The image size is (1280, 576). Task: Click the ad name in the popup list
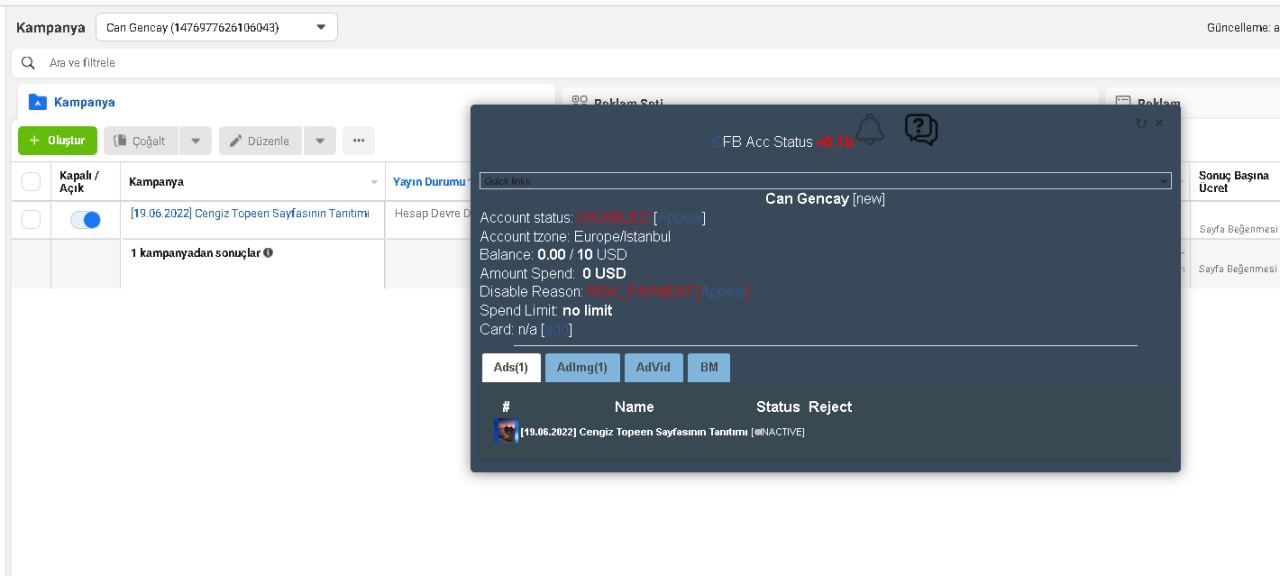click(x=634, y=432)
